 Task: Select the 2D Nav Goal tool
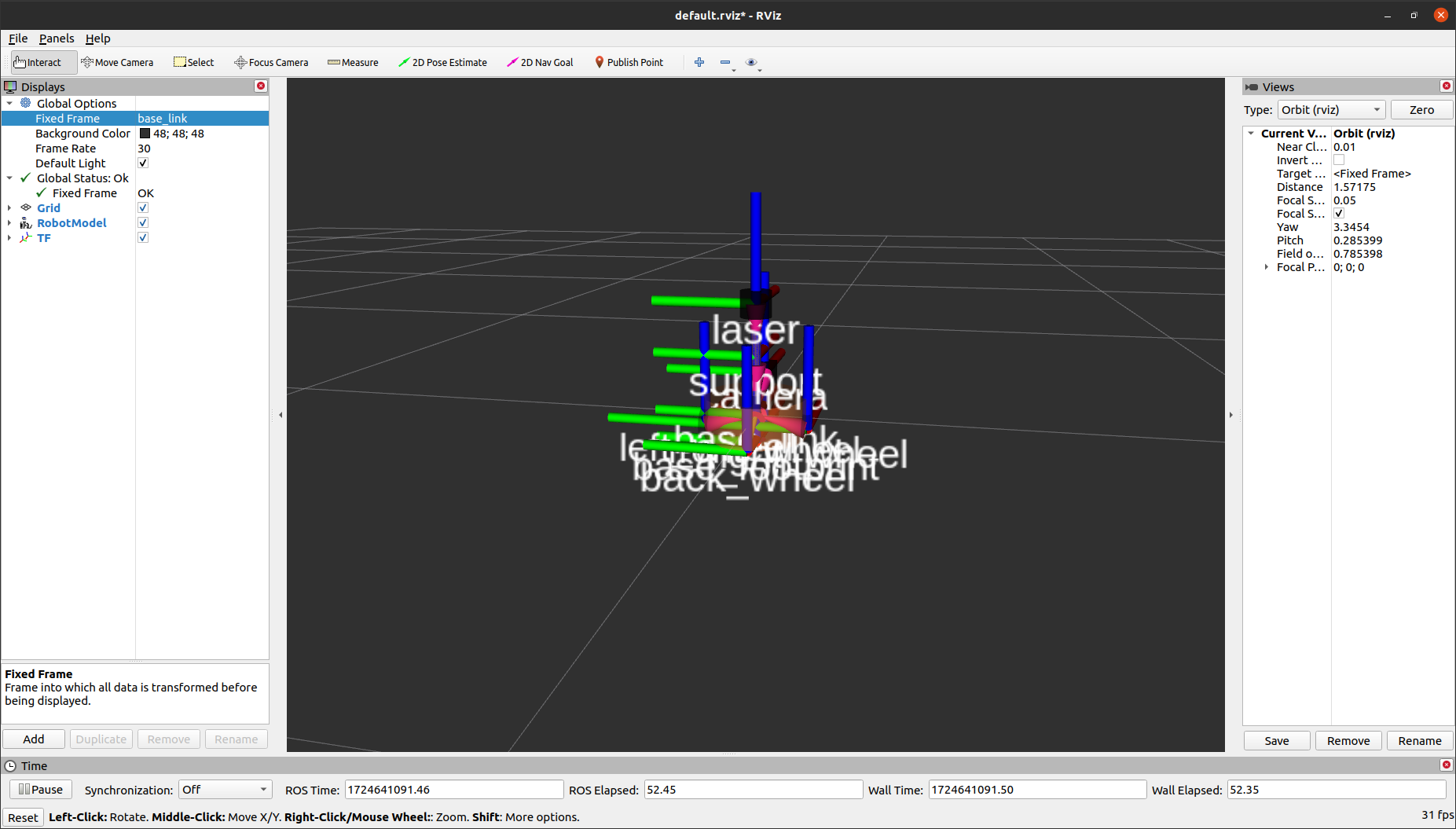(540, 62)
